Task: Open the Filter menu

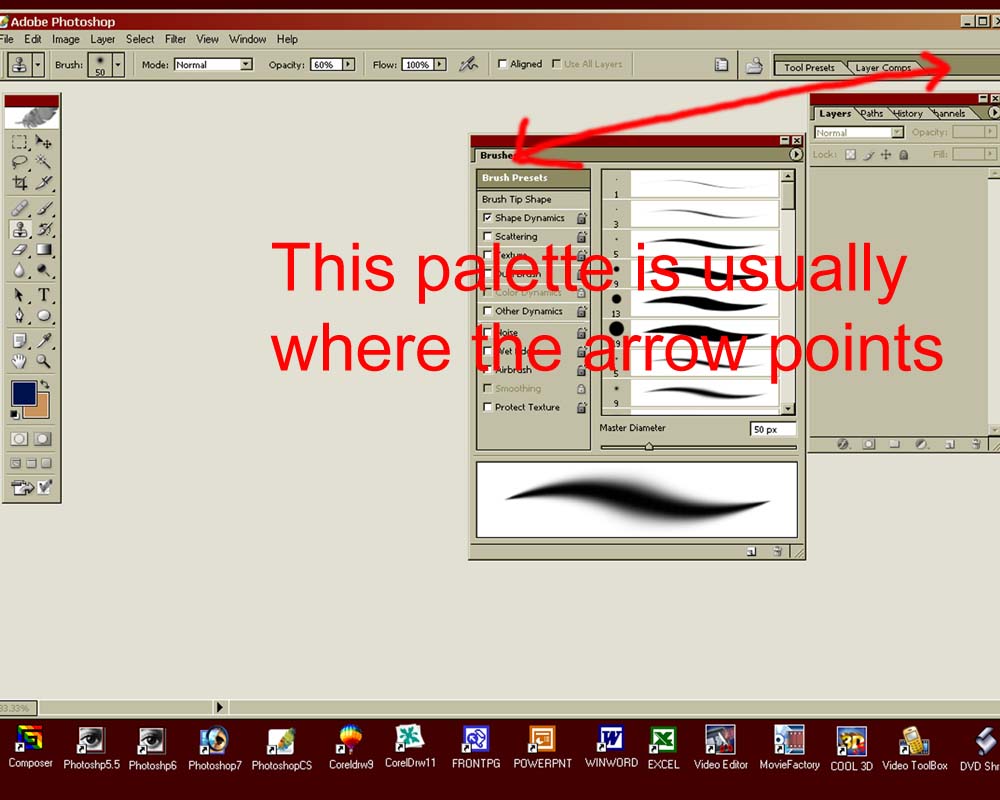Action: (176, 39)
